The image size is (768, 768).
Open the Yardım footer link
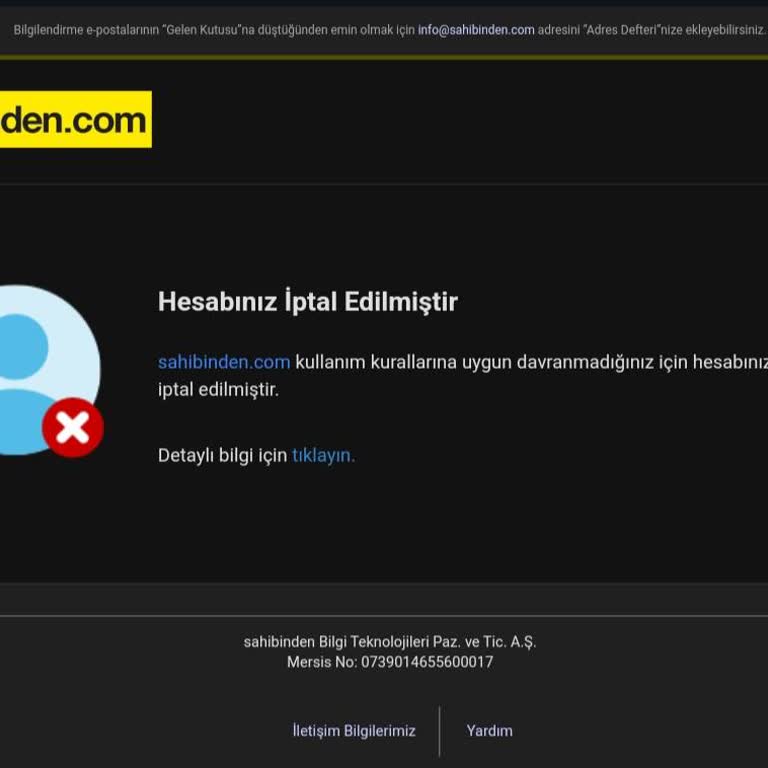(489, 730)
